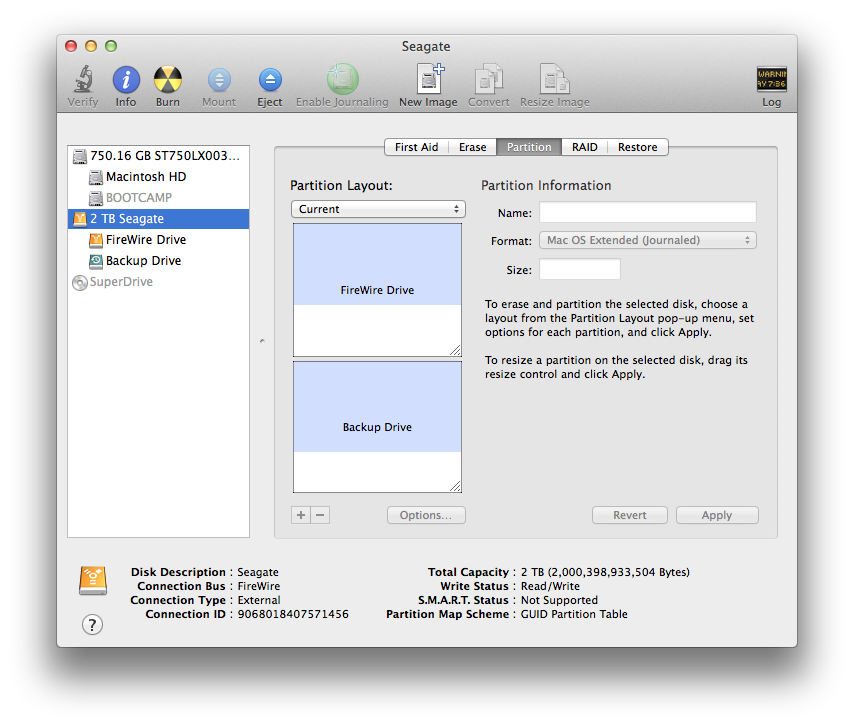Image resolution: width=854 pixels, height=726 pixels.
Task: Click the Read/Write status value
Action: [550, 587]
